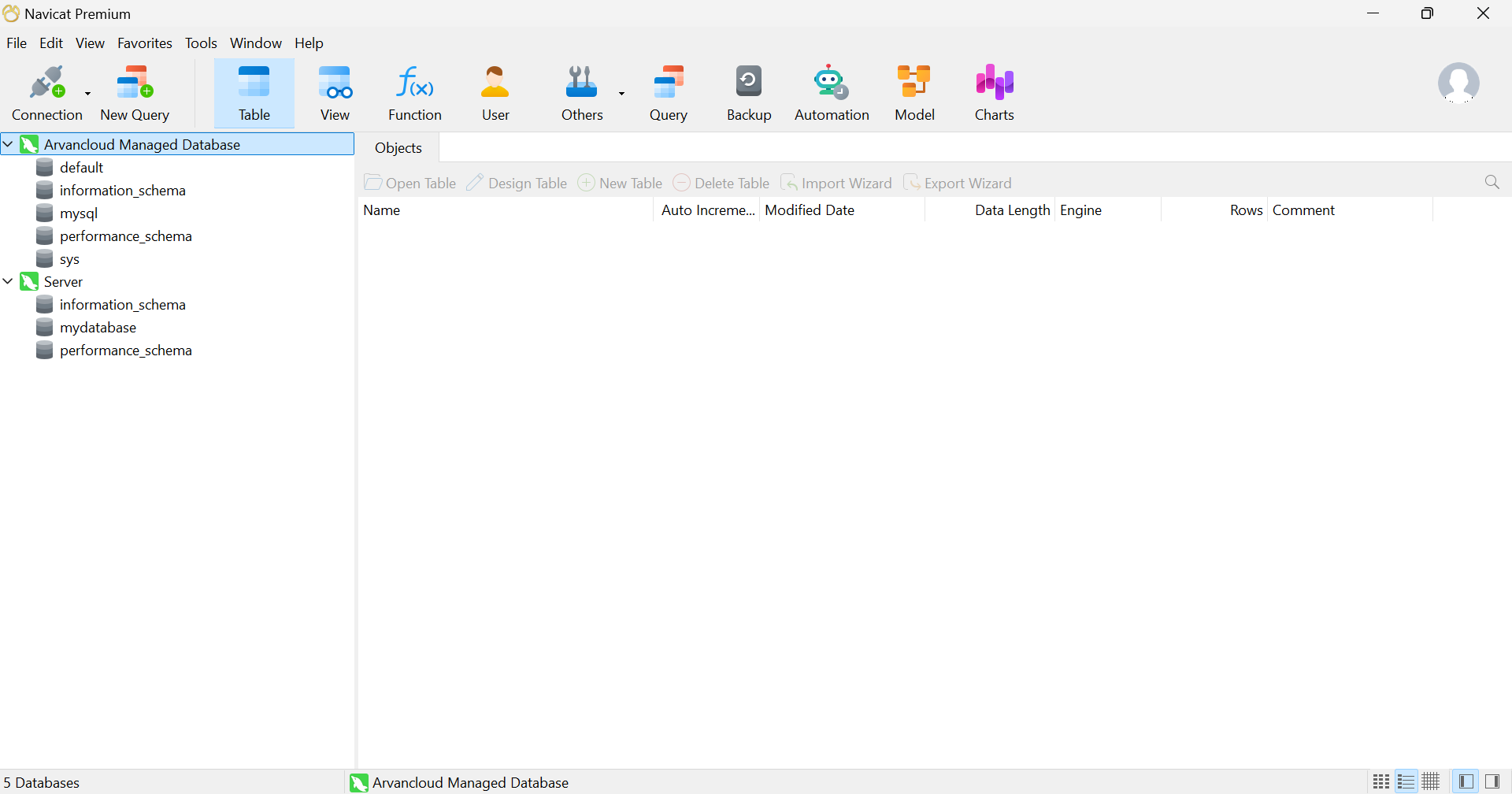Screen dimensions: 1512x794
Task: Toggle the right information pane visibility
Action: (1492, 781)
